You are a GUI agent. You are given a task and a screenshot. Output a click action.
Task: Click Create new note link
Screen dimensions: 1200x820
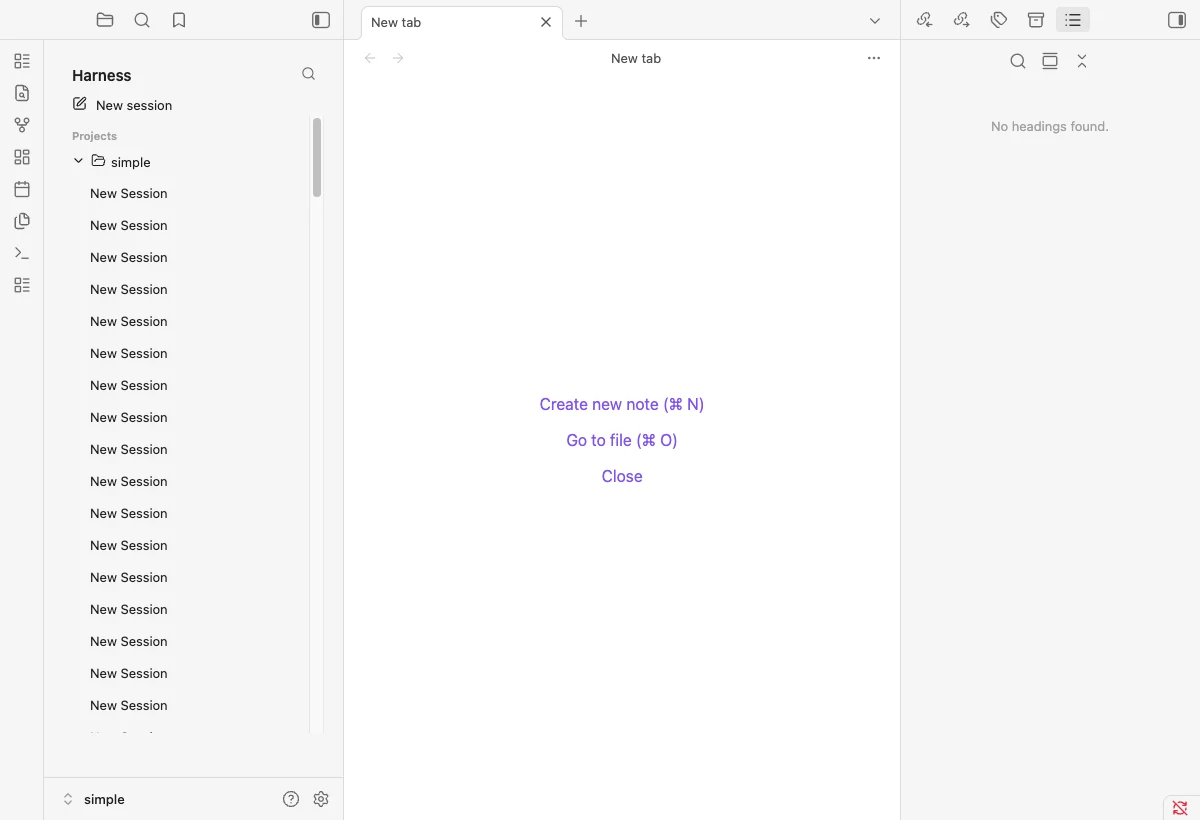pos(622,404)
